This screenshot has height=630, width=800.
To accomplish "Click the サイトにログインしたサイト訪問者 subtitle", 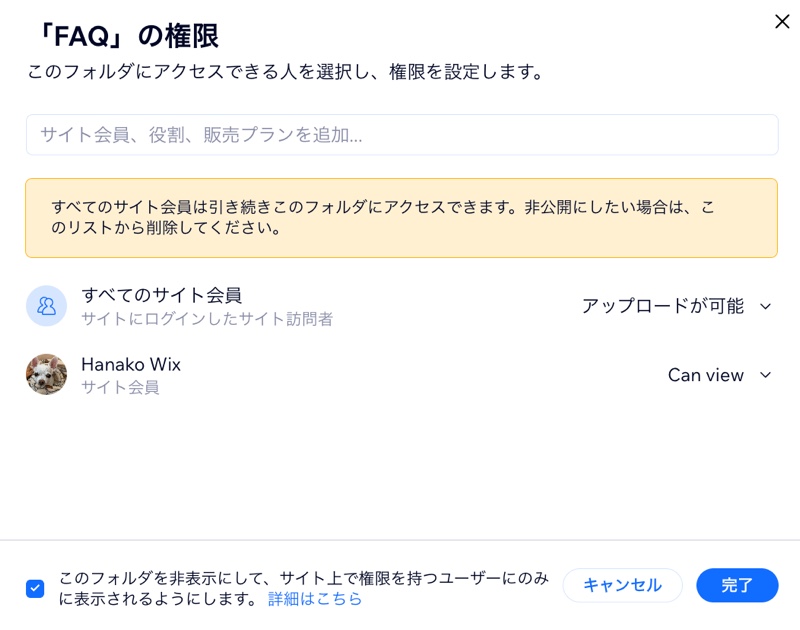I will pos(207,319).
